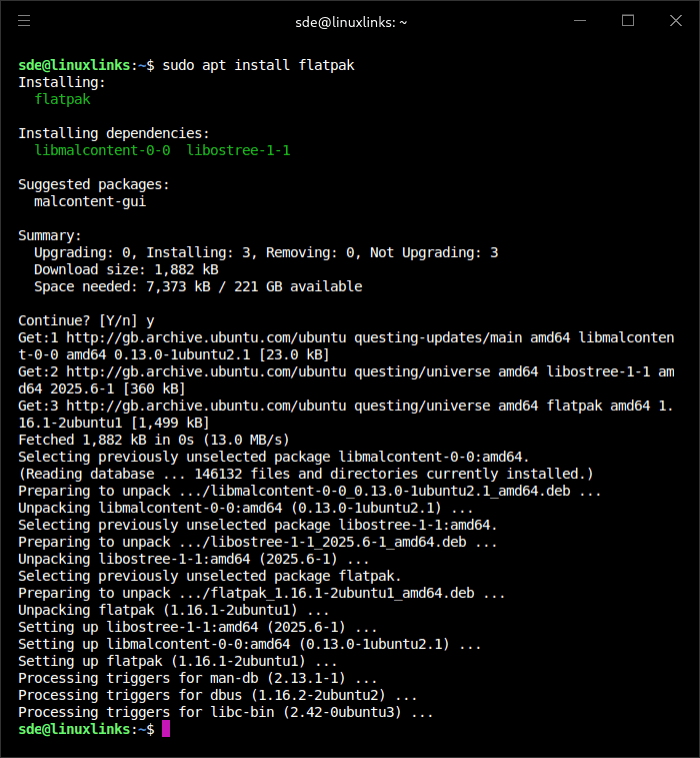Click 'Processing triggers for libc-bin' line
Viewport: 700px width, 758px height.
click(226, 712)
